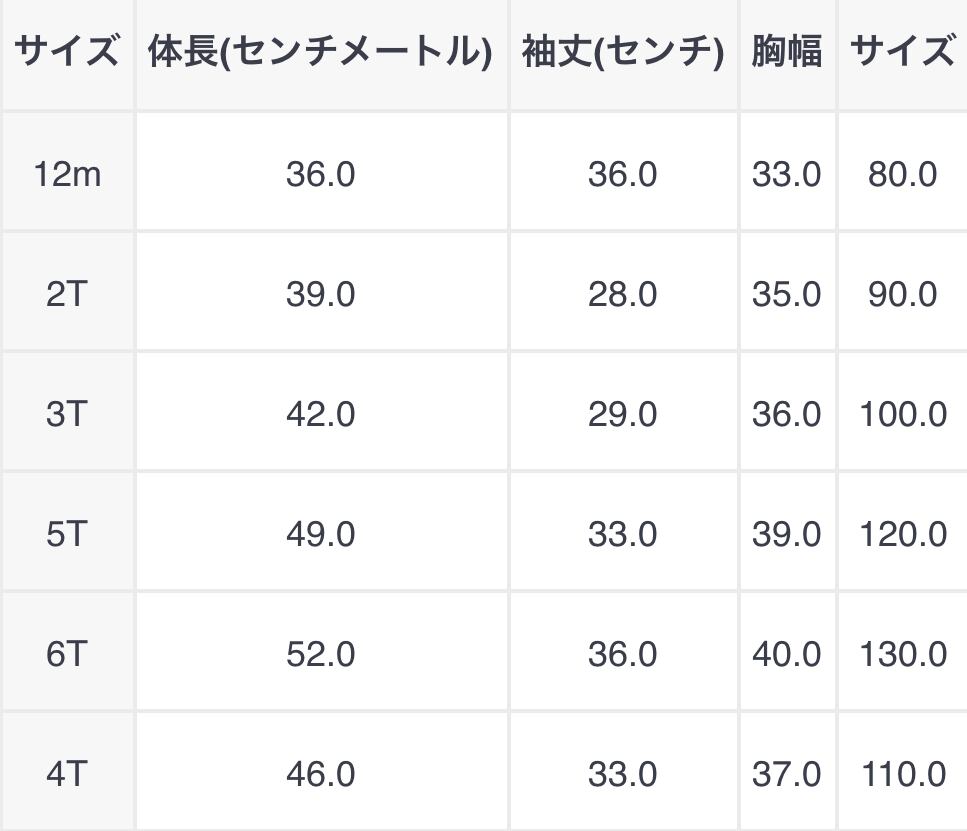Click the 110.0 size value cell

point(902,774)
